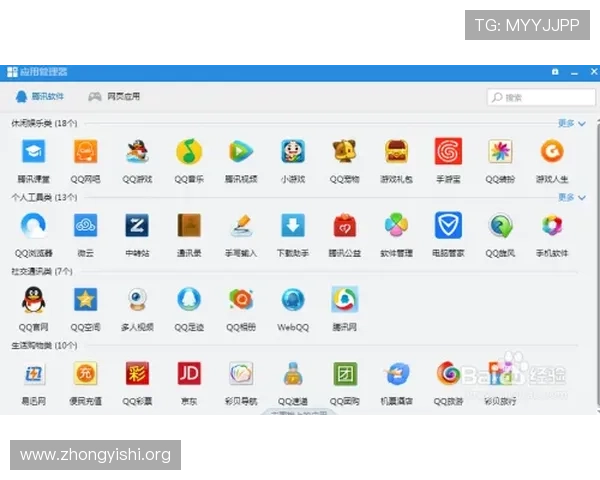The image size is (600, 480).
Task: Open the 电脑管家 shield icon
Action: click(x=448, y=225)
